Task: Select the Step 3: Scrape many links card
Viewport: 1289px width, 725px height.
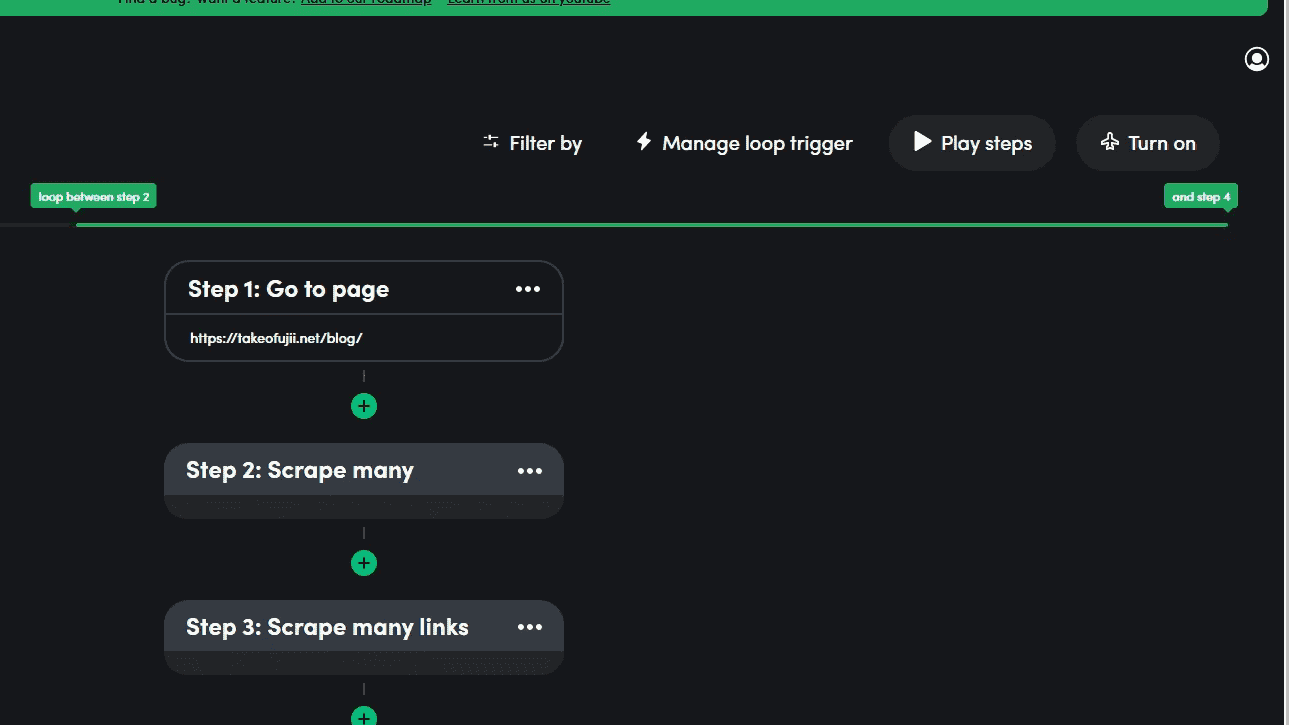Action: click(364, 638)
